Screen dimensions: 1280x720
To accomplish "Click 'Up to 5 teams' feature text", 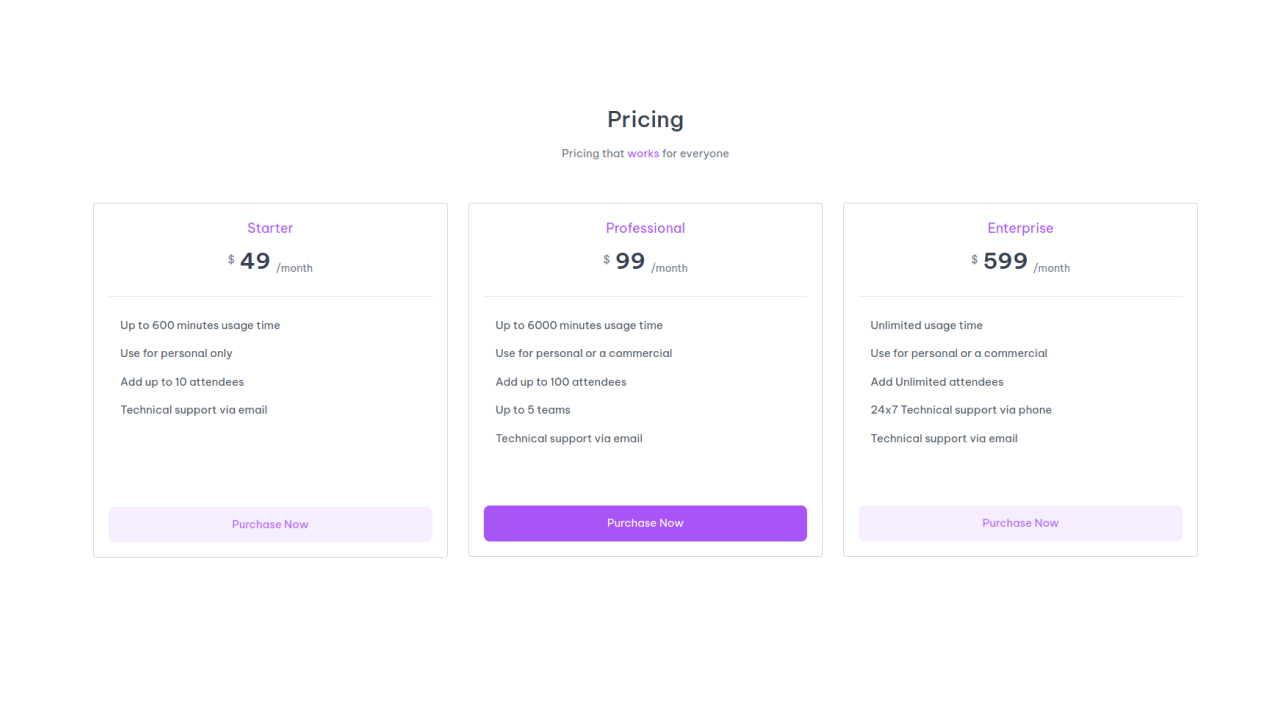I will point(532,409).
